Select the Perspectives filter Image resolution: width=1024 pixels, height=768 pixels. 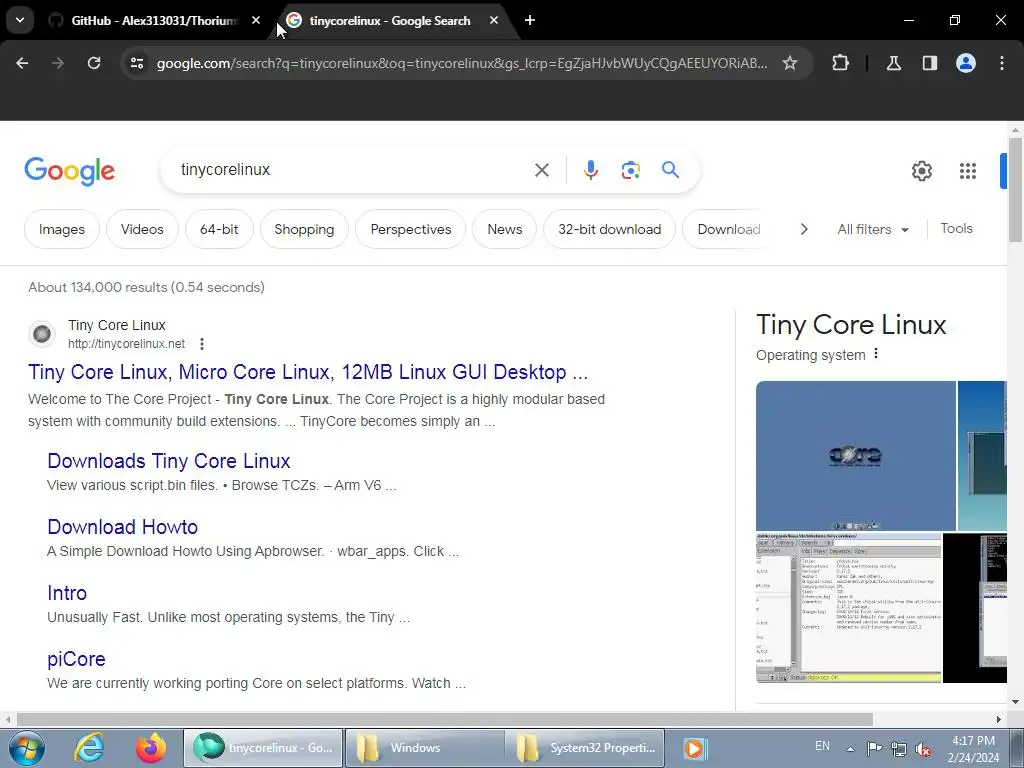(x=411, y=229)
